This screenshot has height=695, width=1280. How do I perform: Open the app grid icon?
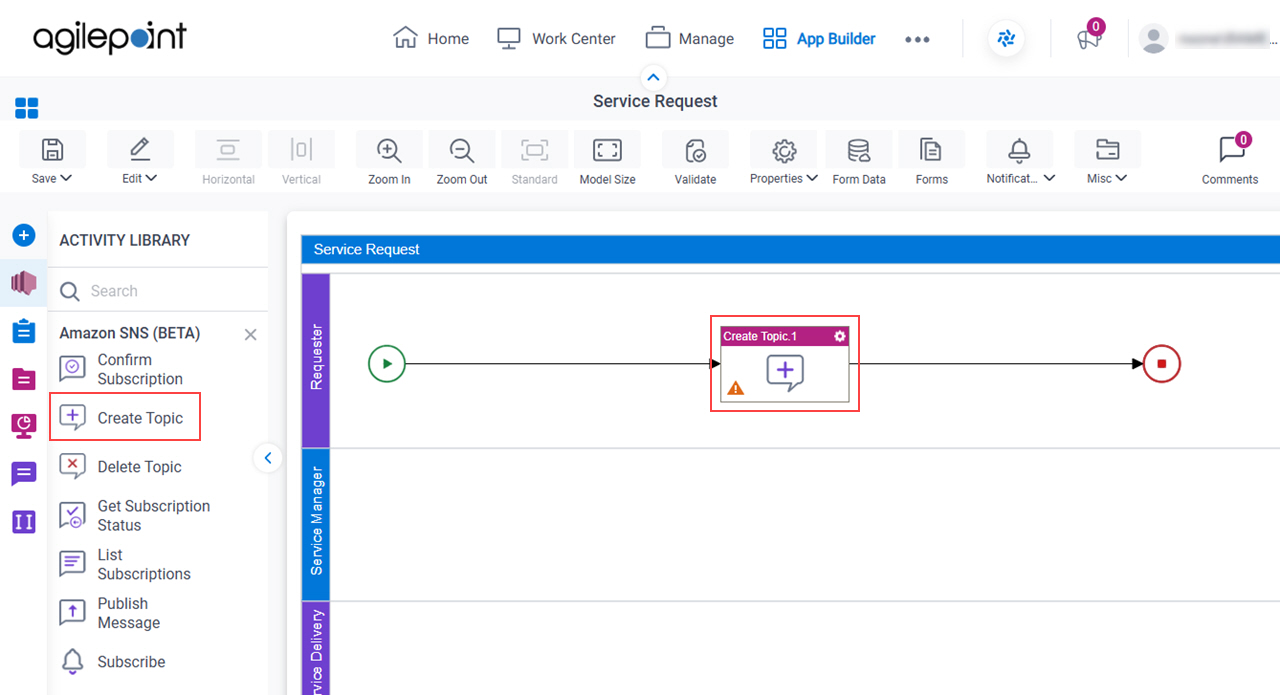(x=27, y=108)
